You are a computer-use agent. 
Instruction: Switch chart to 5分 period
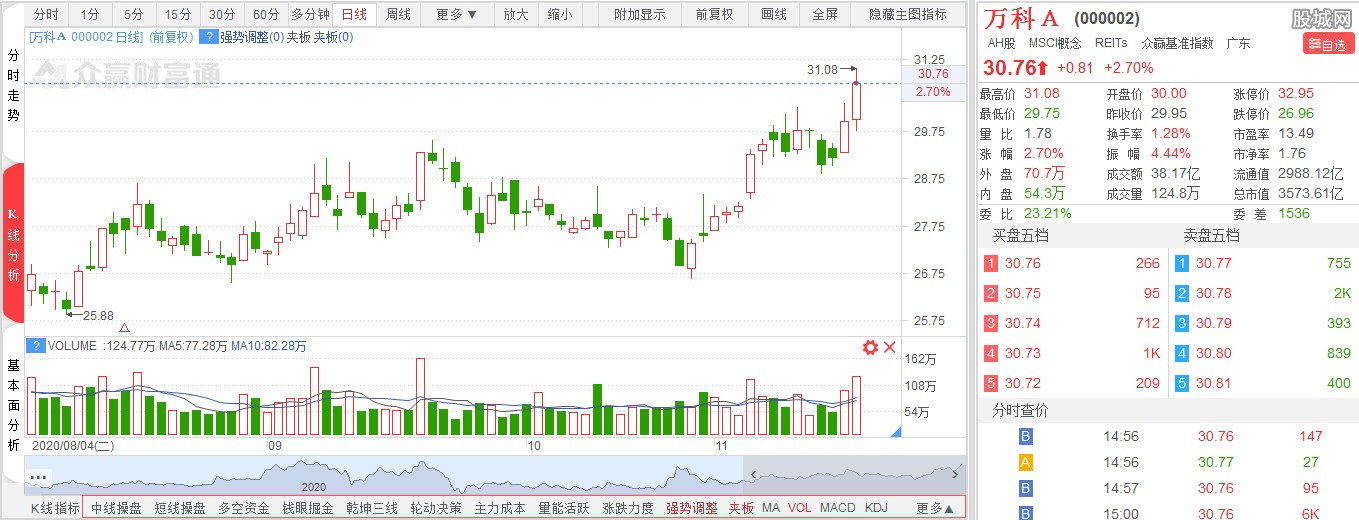[x=134, y=14]
